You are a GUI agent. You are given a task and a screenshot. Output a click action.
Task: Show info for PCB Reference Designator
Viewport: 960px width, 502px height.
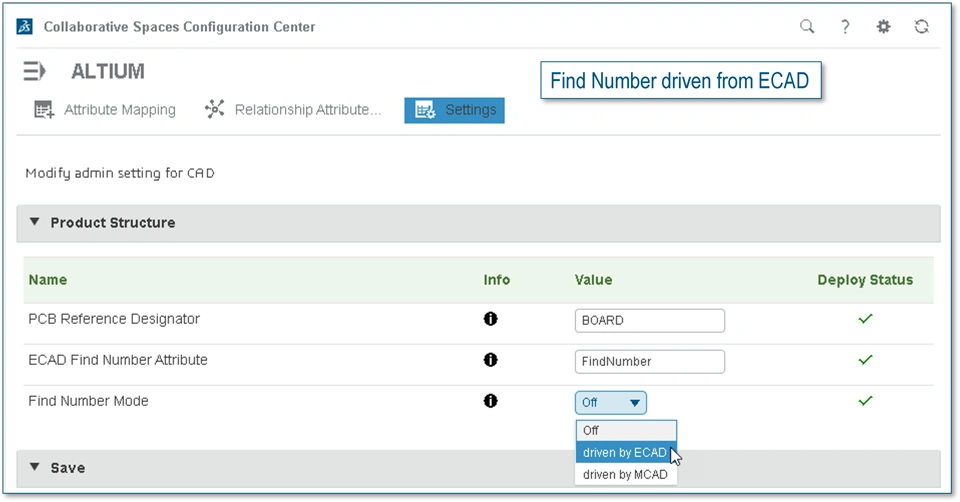(490, 319)
